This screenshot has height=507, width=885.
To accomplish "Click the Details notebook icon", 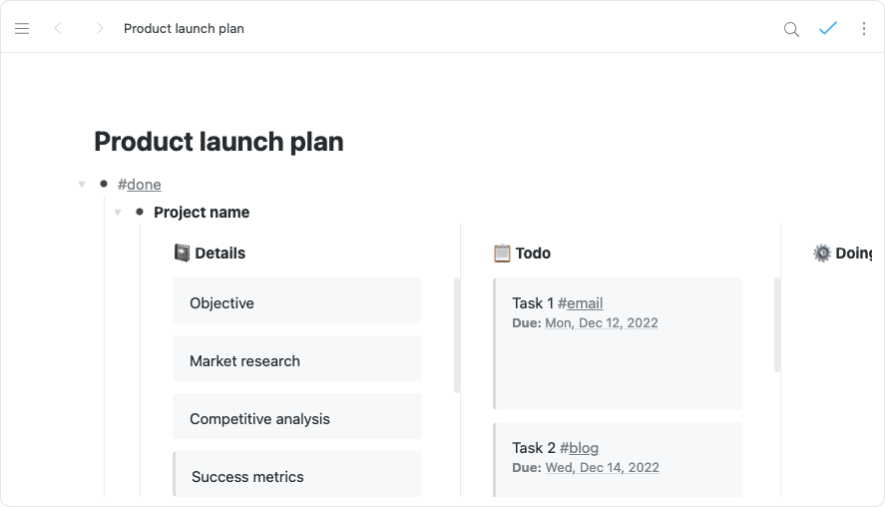I will (x=182, y=253).
